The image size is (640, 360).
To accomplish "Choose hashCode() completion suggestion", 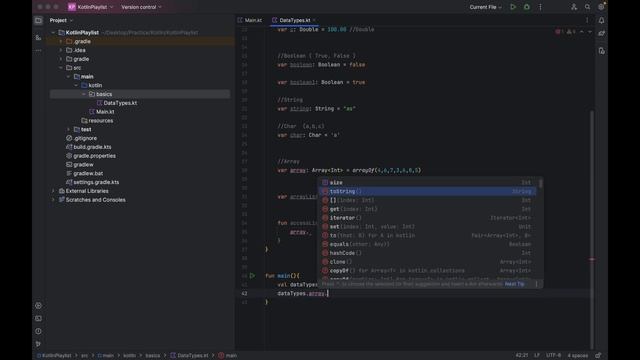I will (428, 253).
